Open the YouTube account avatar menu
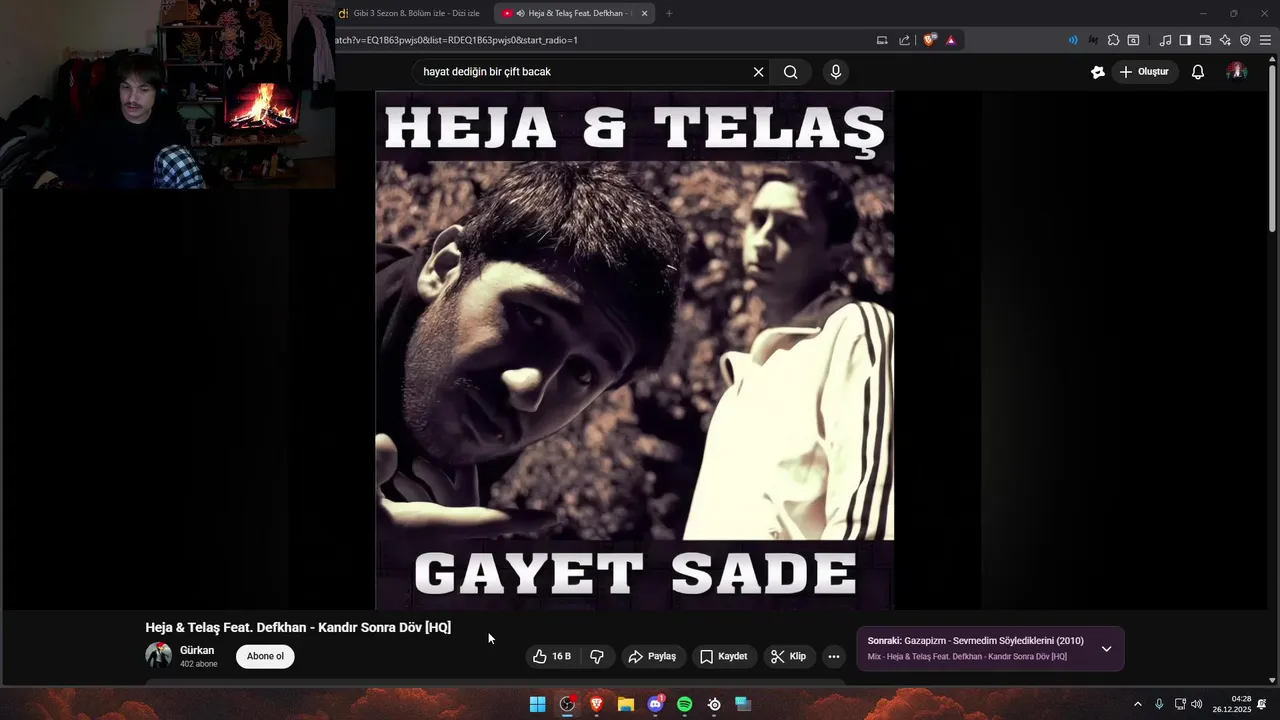This screenshot has height=720, width=1280. (x=1237, y=71)
